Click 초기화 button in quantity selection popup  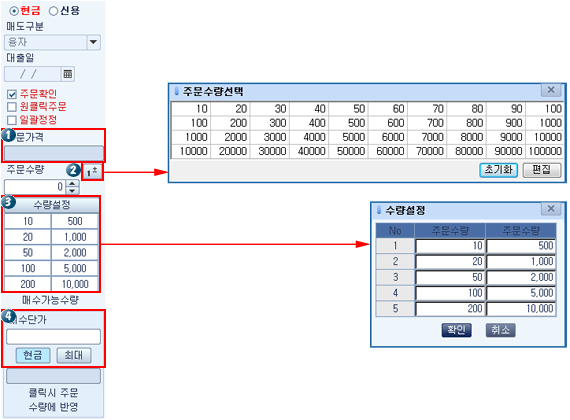[498, 170]
